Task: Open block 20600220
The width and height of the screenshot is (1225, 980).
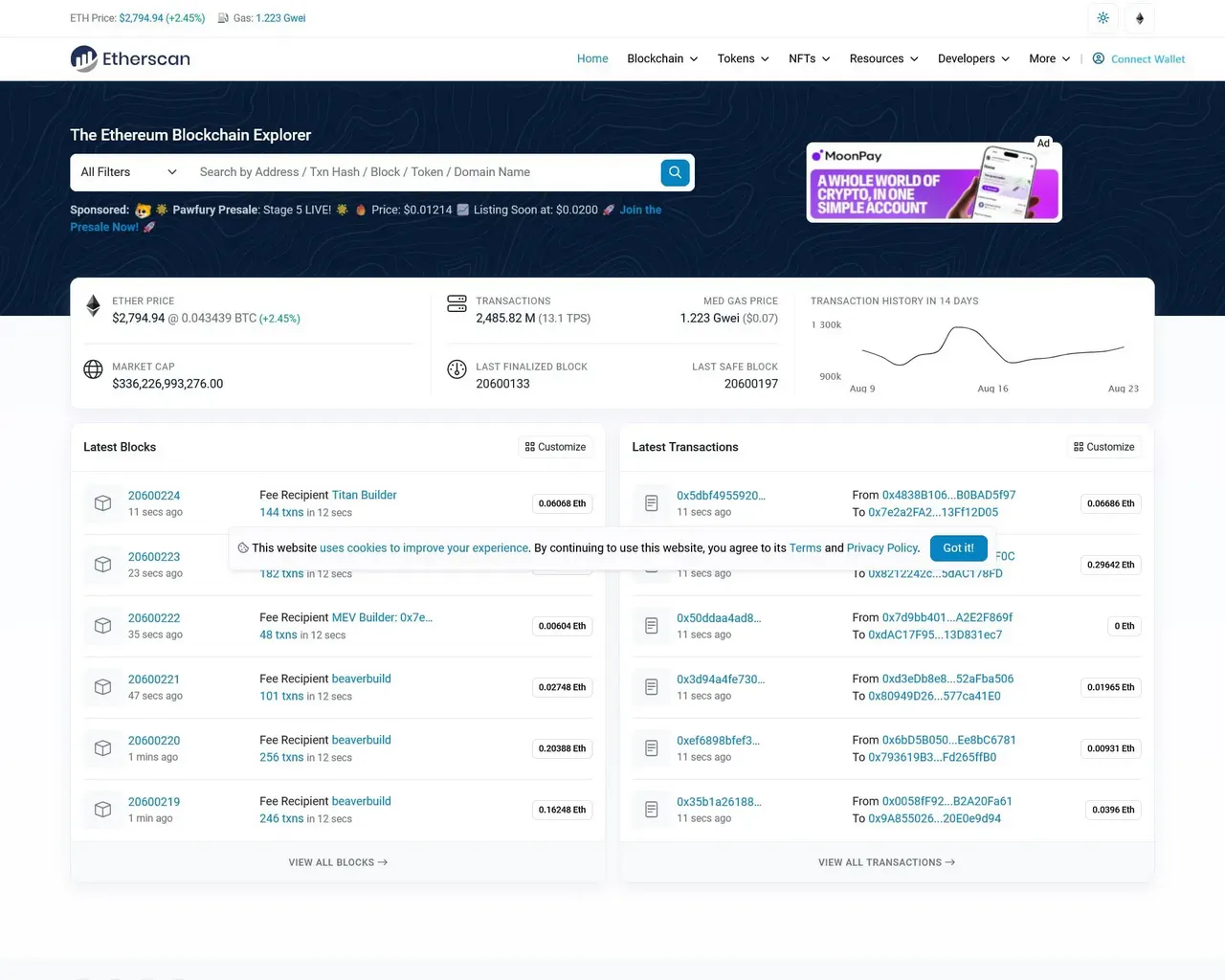Action: tap(154, 741)
